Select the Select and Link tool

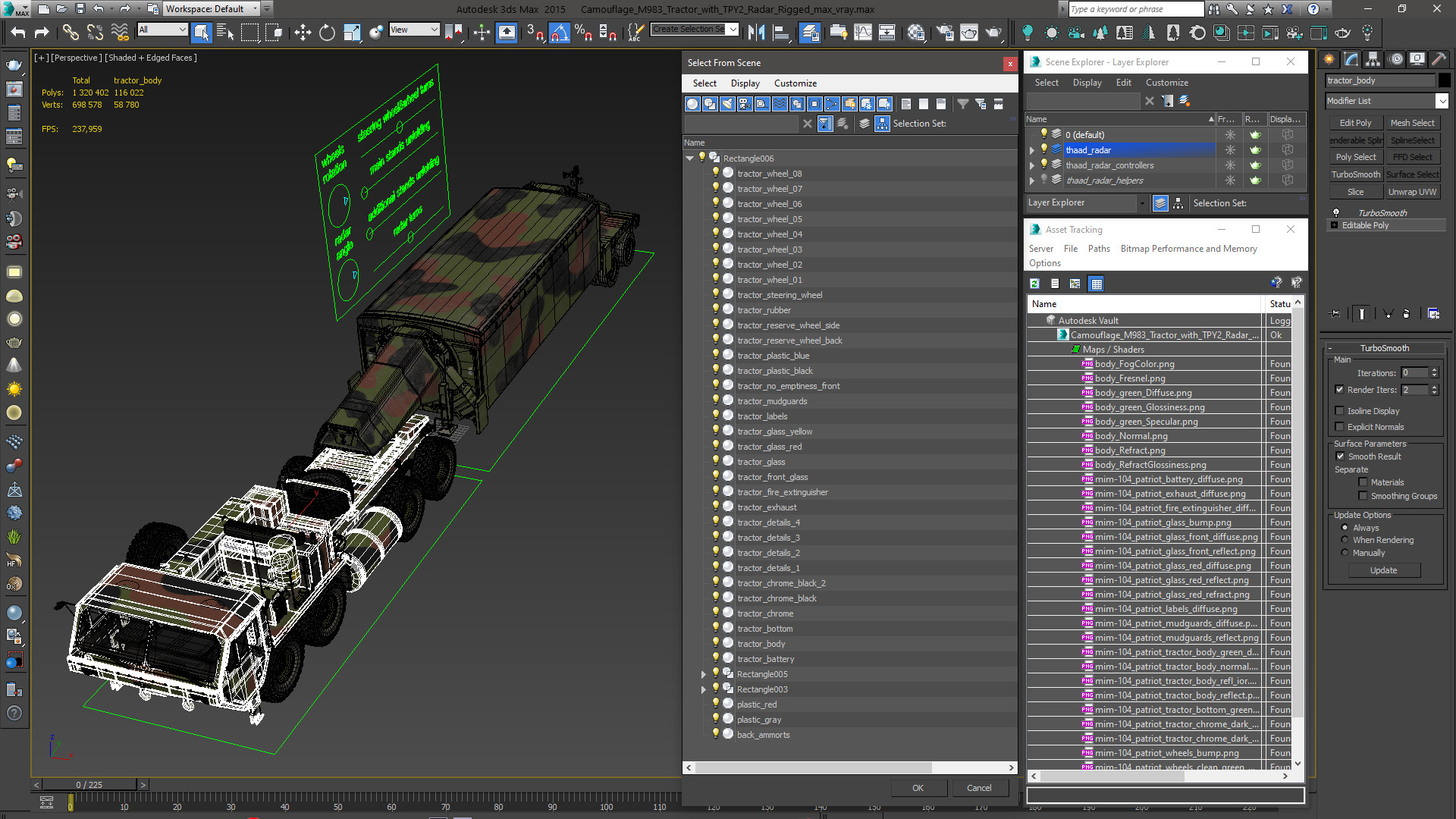tap(71, 32)
